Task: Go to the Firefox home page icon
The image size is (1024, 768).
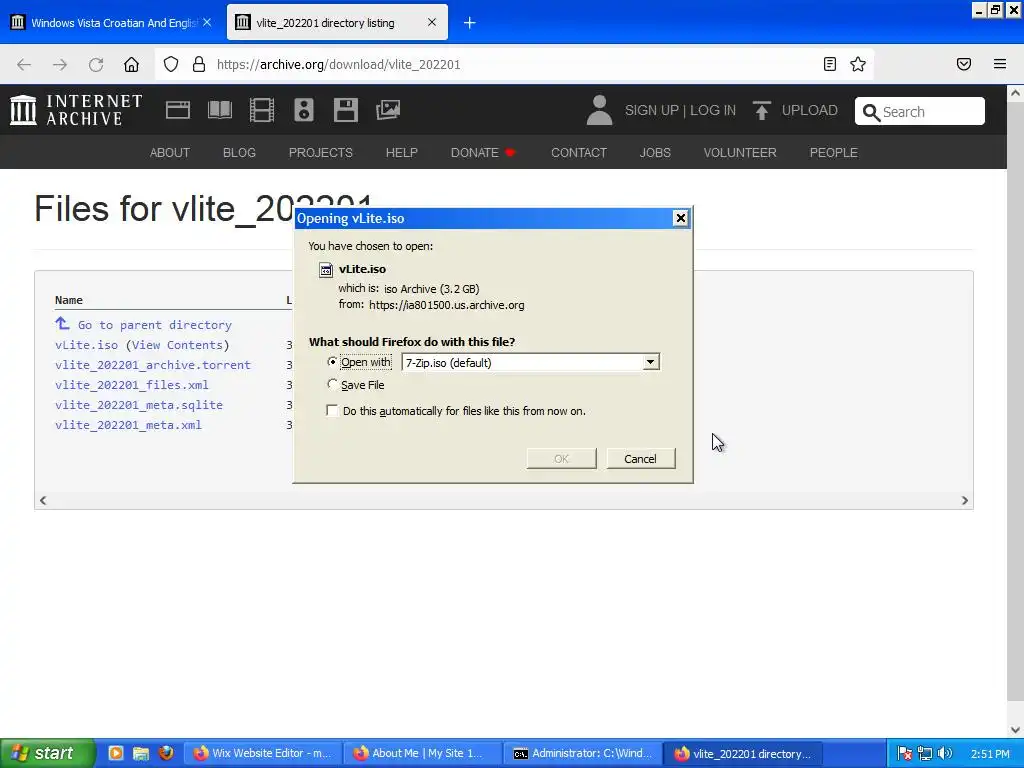Action: click(x=131, y=64)
